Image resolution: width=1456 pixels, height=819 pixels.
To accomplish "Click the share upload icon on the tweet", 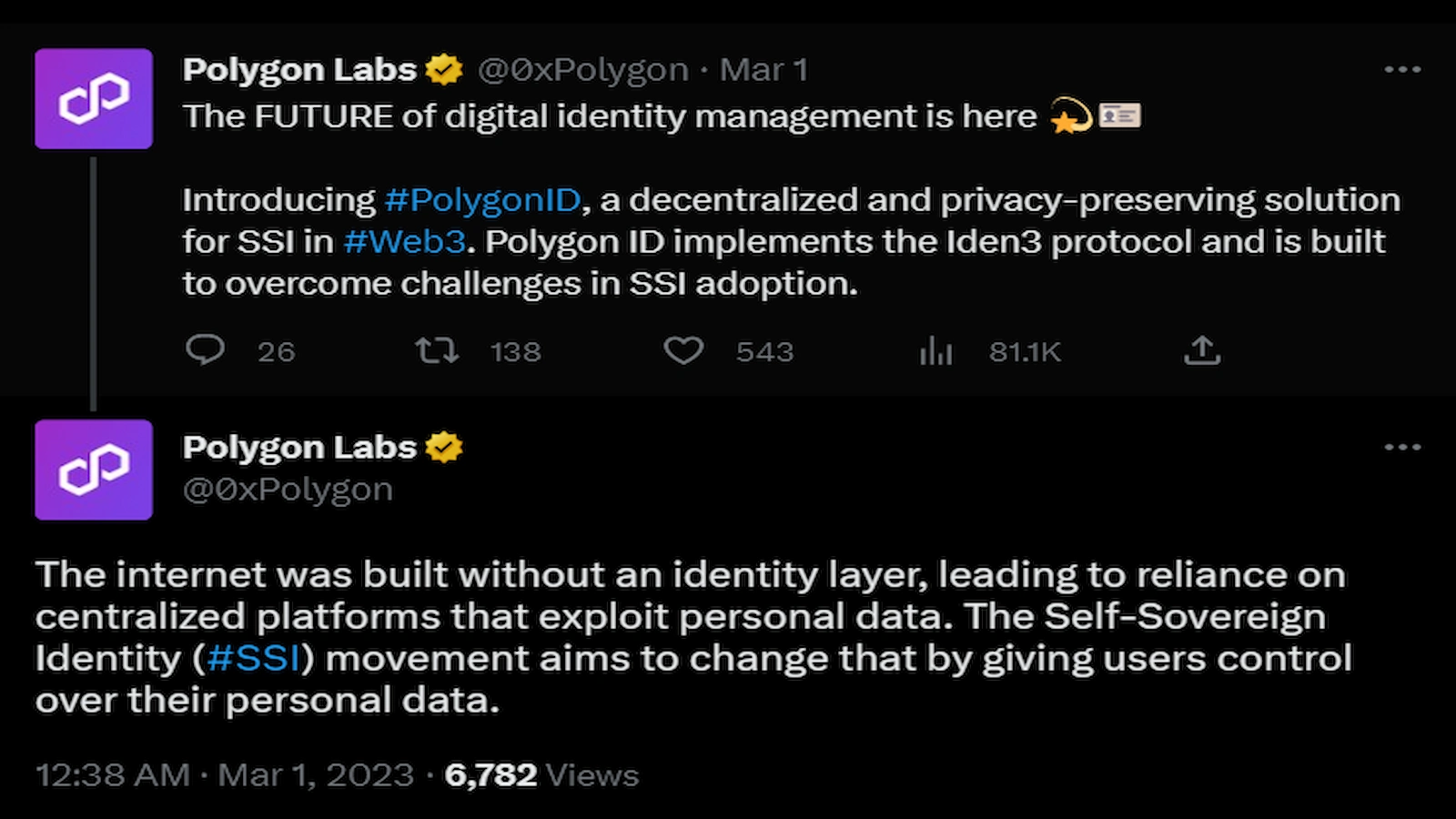I will coord(1203,351).
